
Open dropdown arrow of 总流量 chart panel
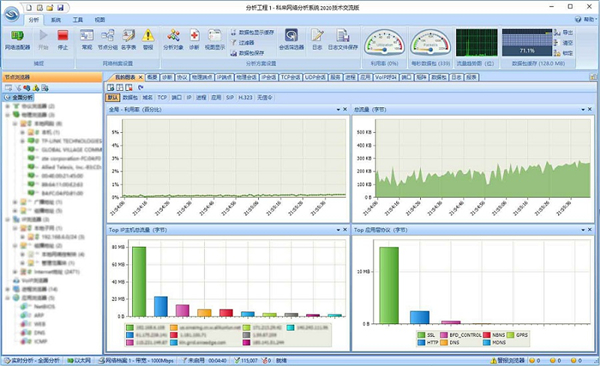583,109
